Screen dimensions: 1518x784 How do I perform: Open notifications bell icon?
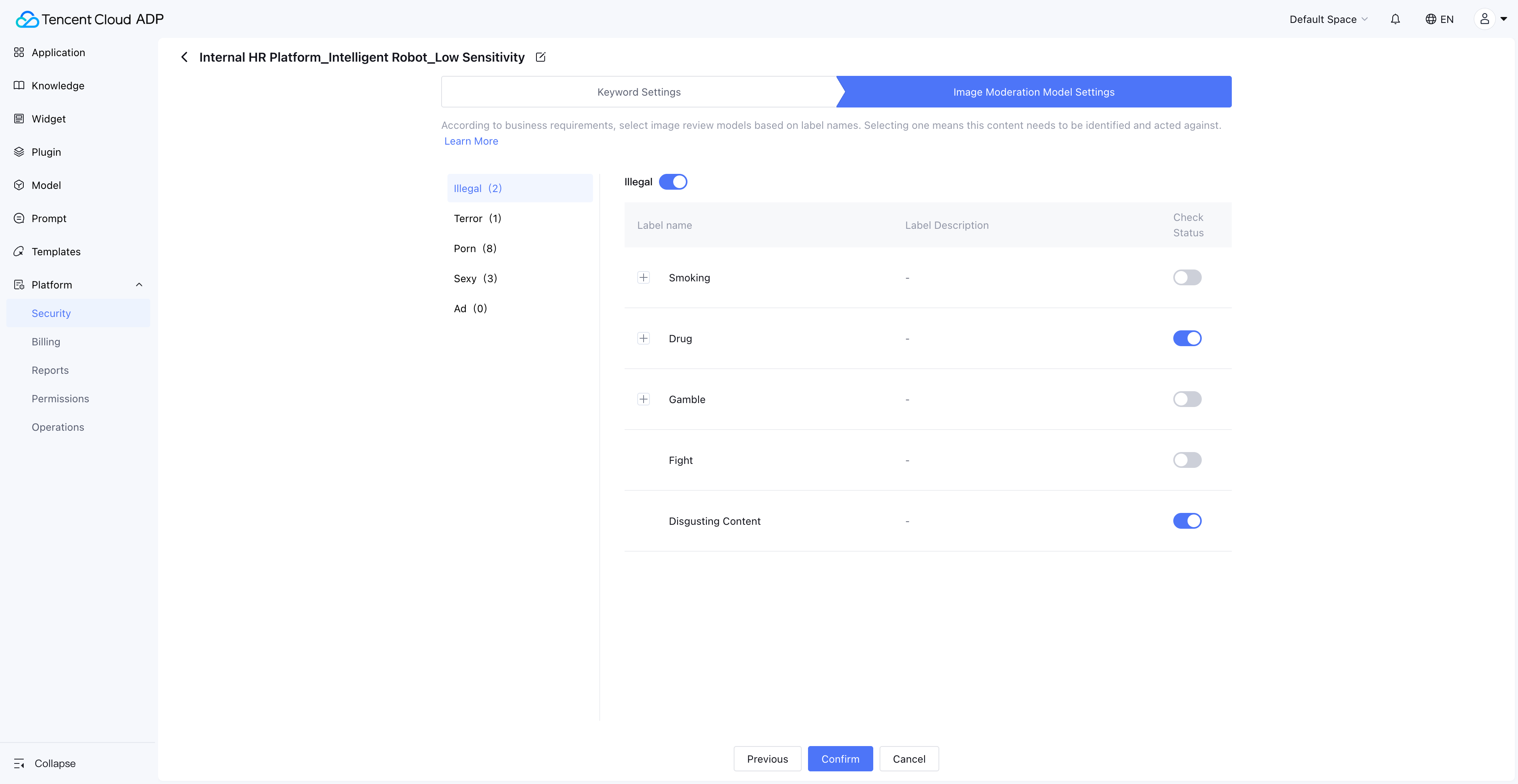(1395, 19)
